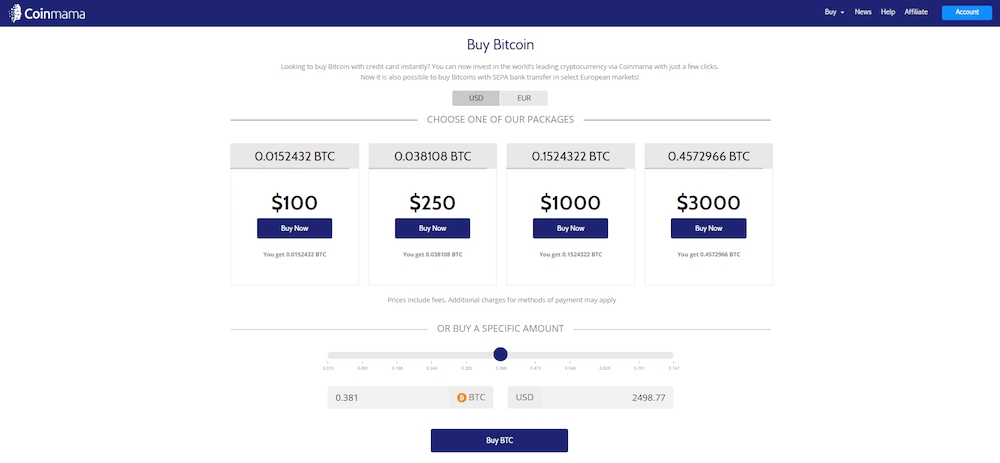Expand the Buy dropdown menu
The height and width of the screenshot is (463, 1000).
click(x=834, y=12)
